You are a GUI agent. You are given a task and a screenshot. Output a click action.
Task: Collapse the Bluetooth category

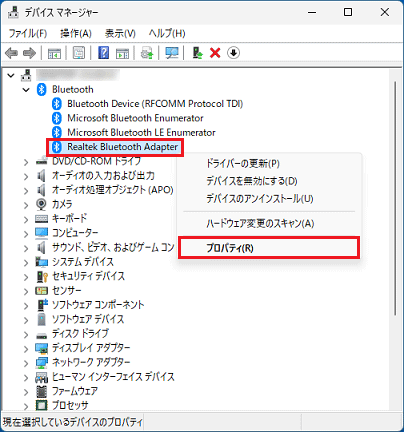click(x=26, y=90)
